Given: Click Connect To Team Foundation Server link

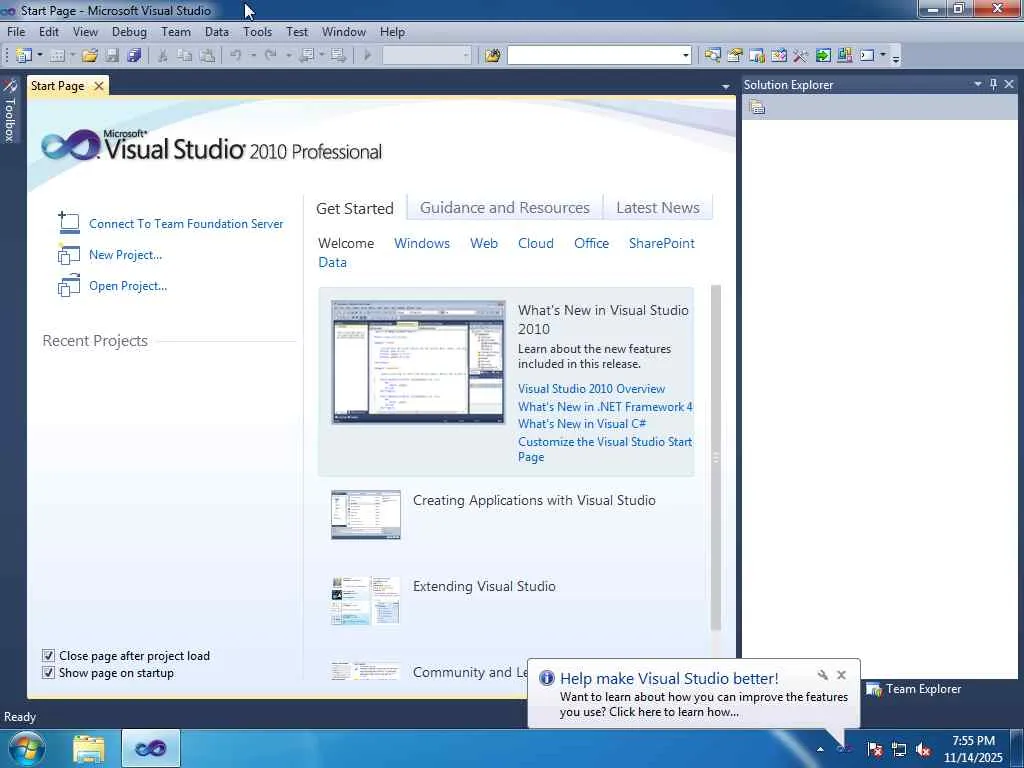Looking at the screenshot, I should click(186, 224).
